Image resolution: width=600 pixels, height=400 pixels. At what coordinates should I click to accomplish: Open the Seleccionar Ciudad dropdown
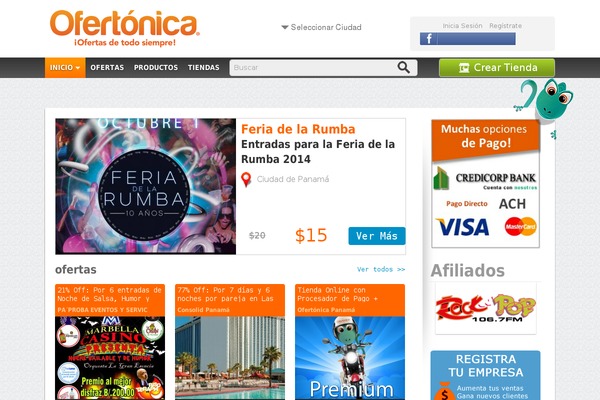point(321,27)
